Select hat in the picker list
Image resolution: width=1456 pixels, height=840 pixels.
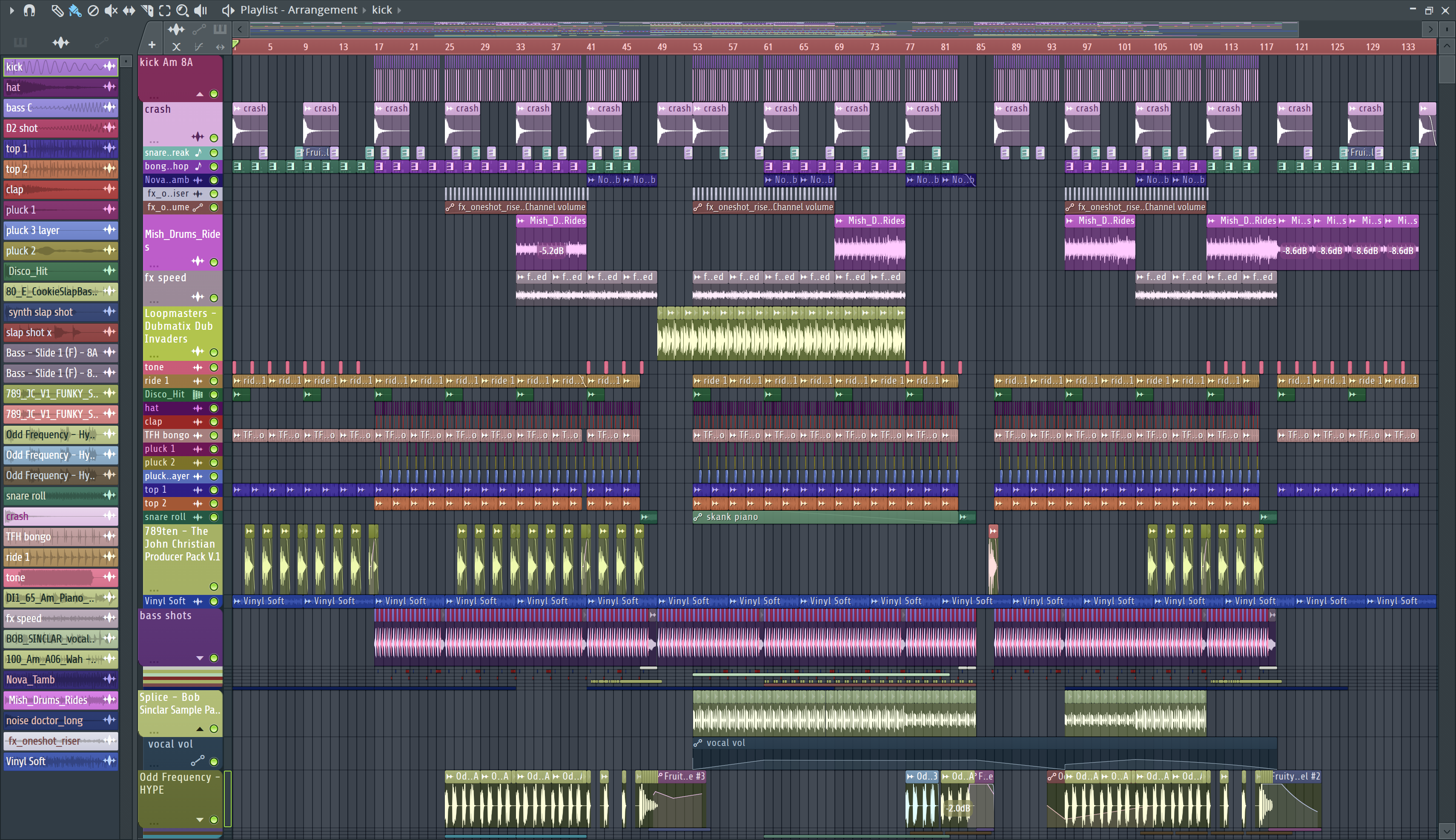point(60,87)
